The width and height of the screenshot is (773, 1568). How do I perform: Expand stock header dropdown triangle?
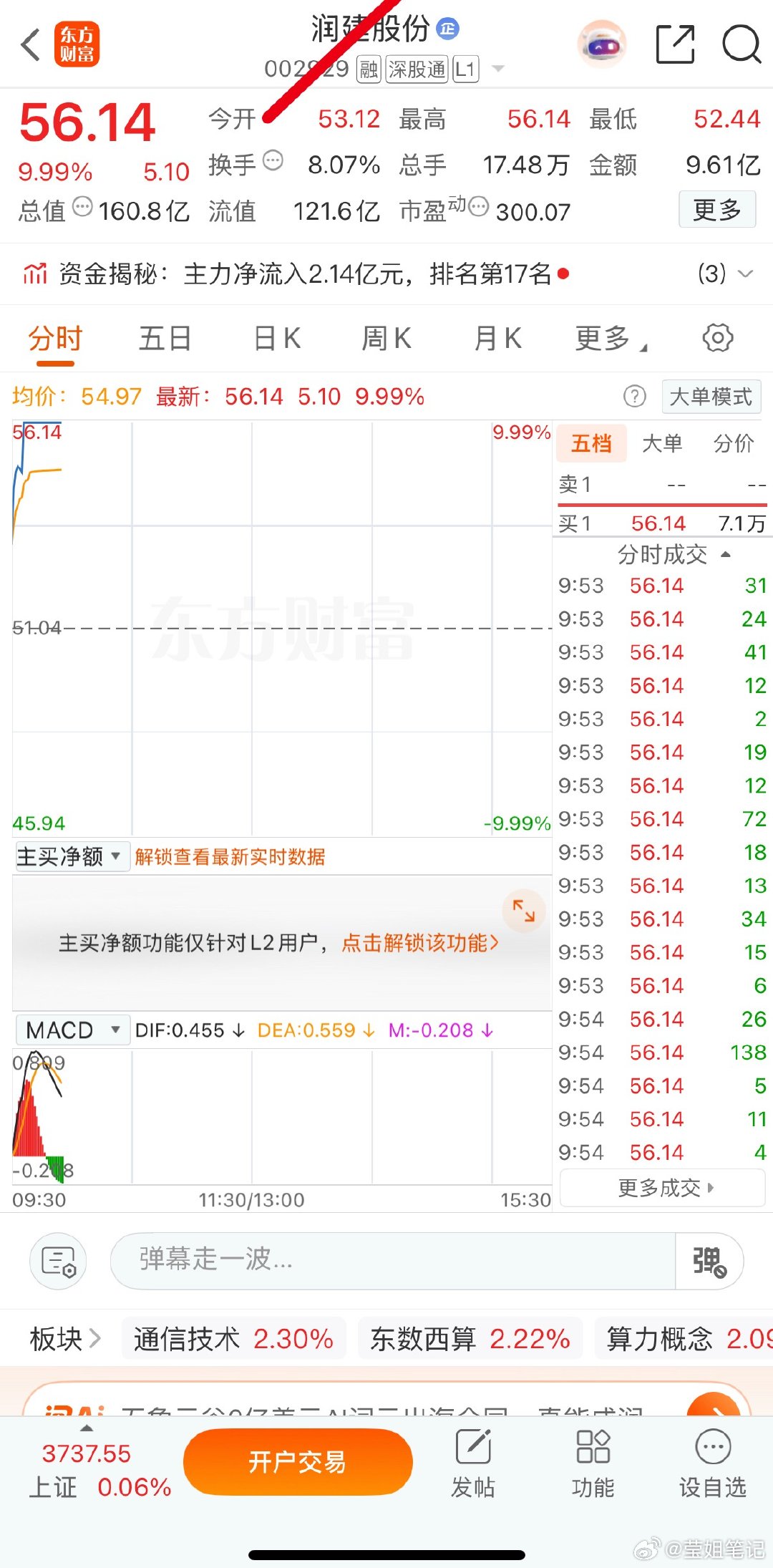498,69
